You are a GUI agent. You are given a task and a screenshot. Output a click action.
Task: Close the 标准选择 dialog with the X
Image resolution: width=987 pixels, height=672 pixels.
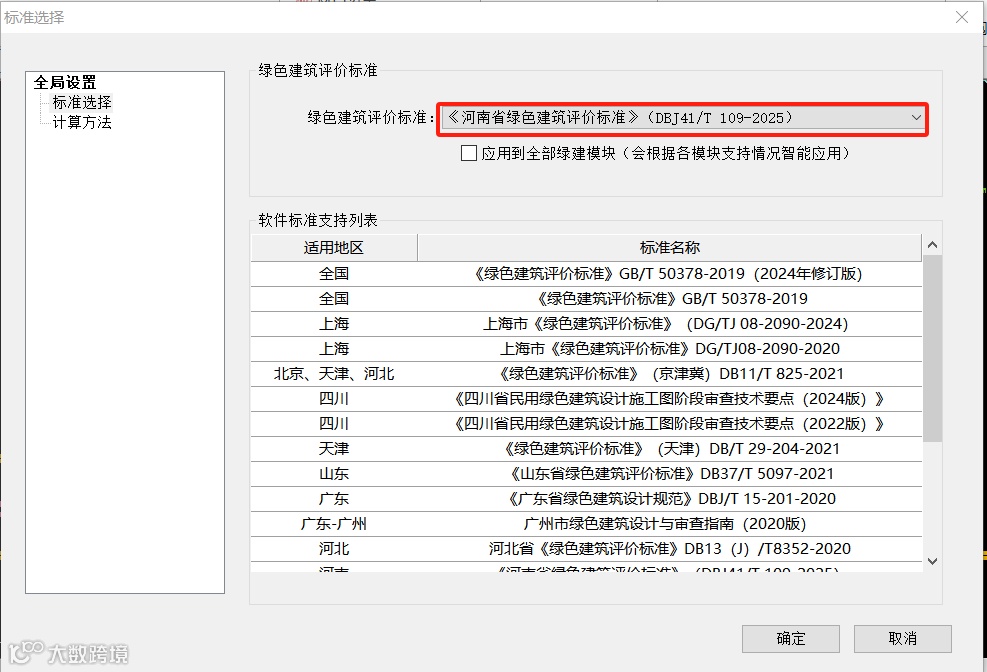pos(962,17)
